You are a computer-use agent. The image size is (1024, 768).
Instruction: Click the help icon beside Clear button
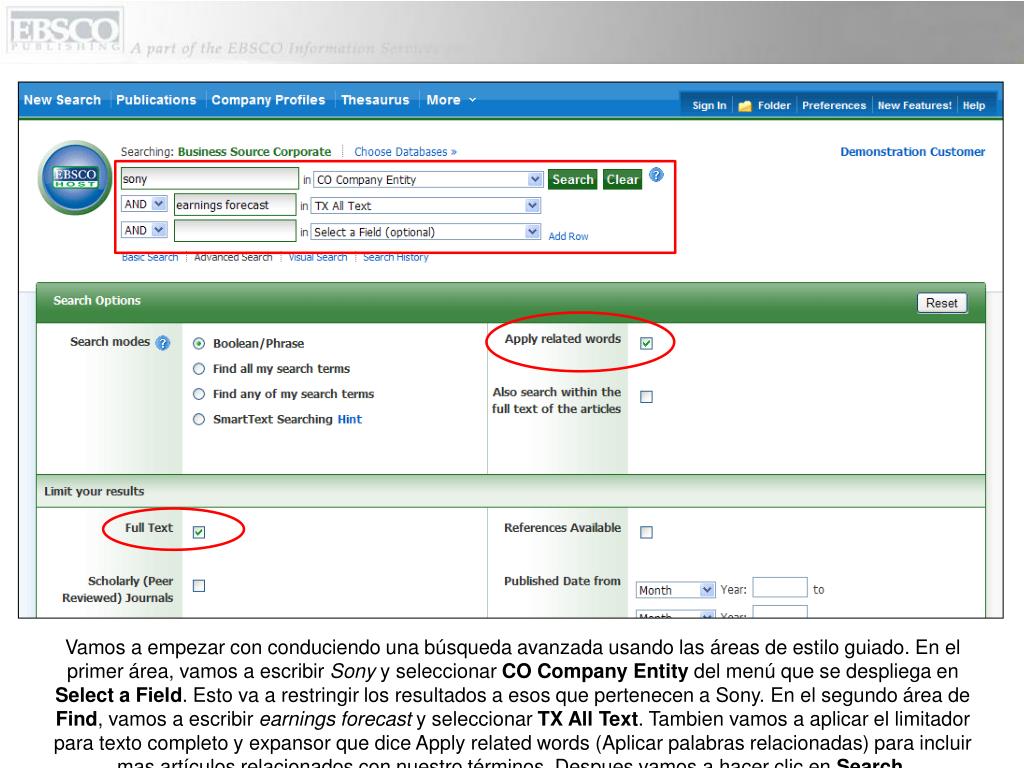click(x=656, y=175)
